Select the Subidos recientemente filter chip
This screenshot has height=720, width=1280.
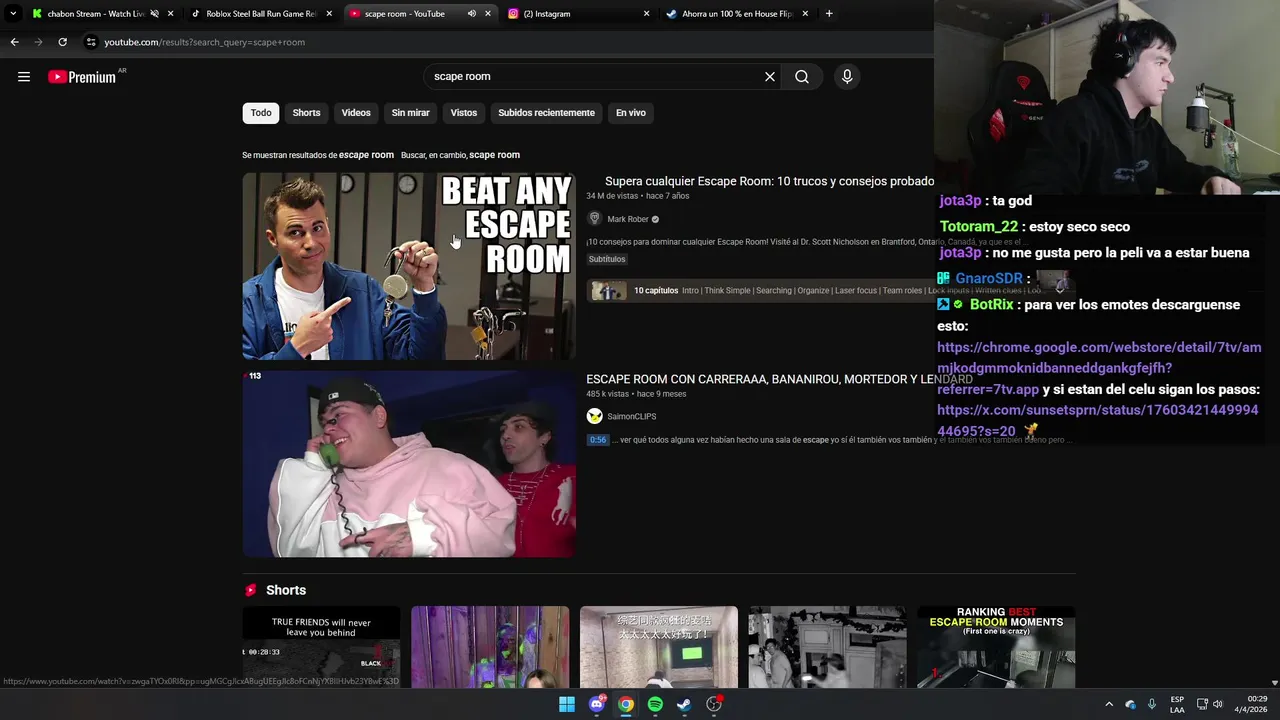[x=546, y=113]
